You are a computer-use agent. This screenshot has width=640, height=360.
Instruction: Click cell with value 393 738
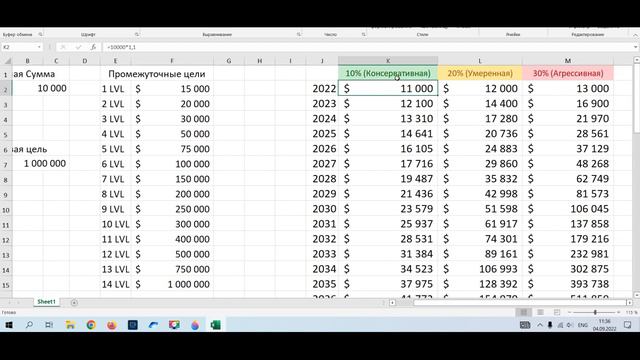tap(568, 284)
